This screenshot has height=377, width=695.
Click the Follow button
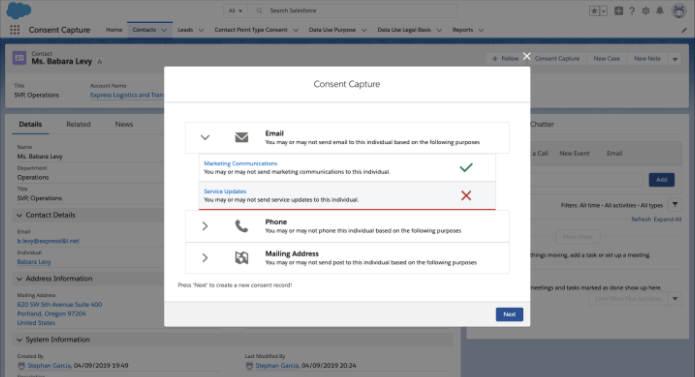coord(505,58)
